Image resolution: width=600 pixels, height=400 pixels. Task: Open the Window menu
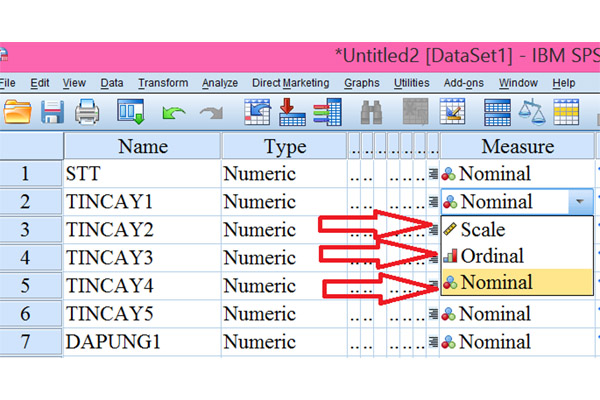(518, 83)
